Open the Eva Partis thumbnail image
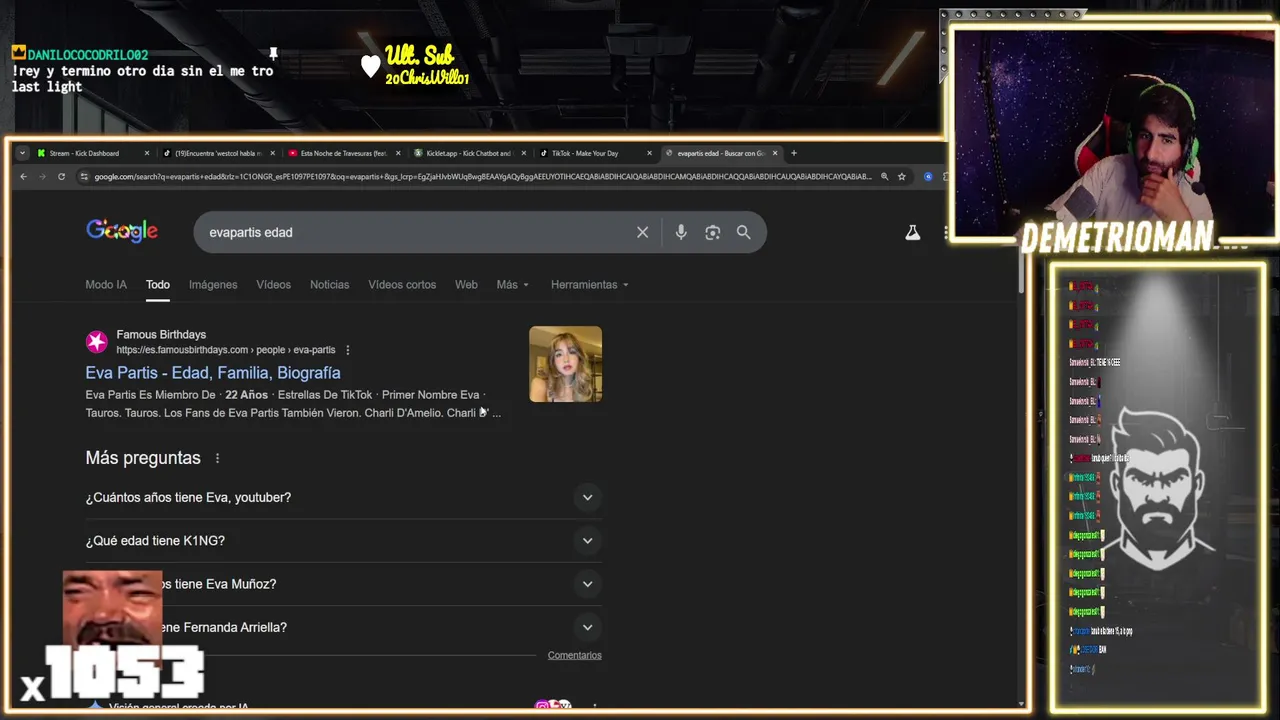 [x=565, y=364]
